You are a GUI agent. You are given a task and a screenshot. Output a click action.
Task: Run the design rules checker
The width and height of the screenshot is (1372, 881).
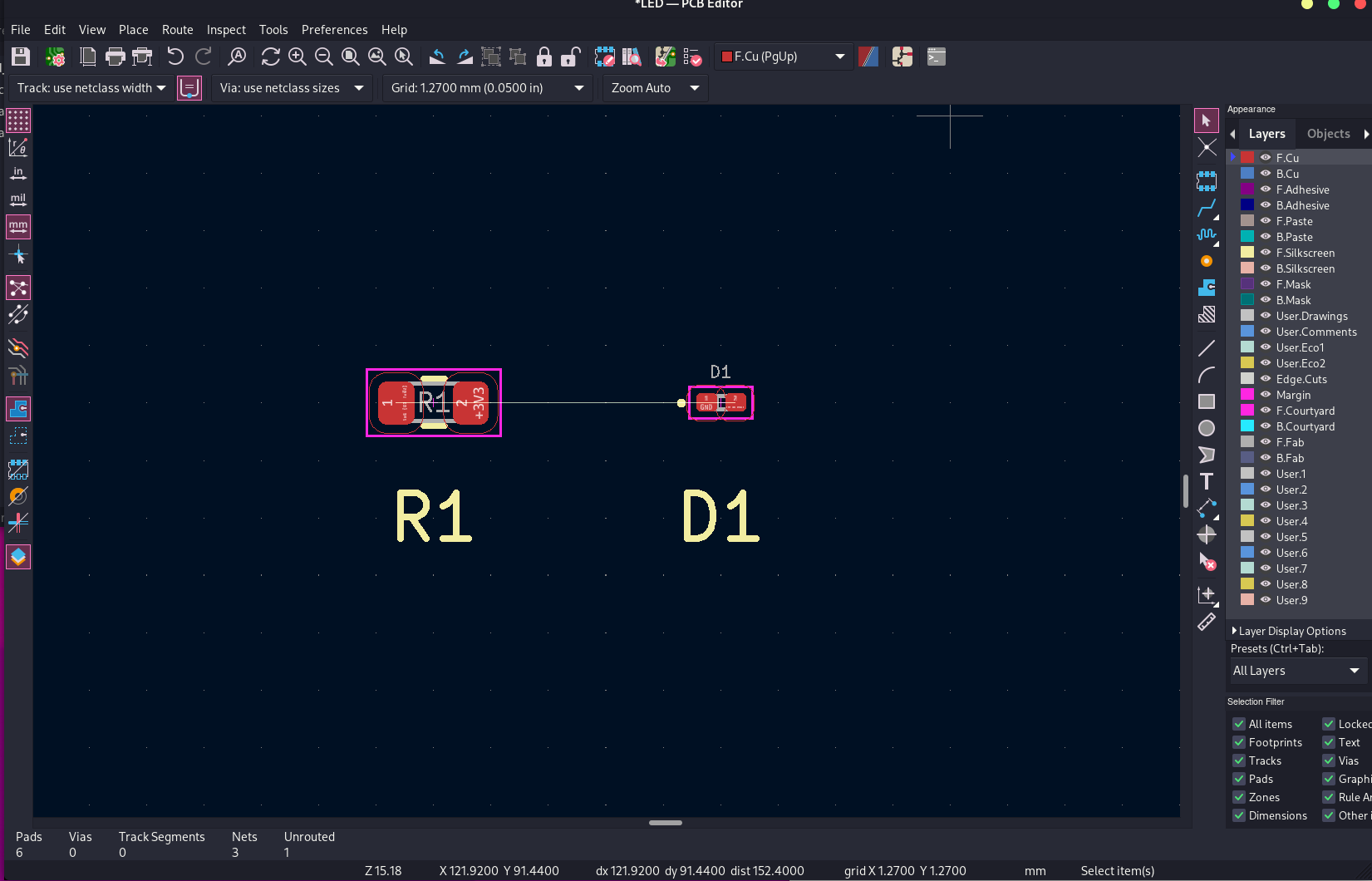(693, 57)
